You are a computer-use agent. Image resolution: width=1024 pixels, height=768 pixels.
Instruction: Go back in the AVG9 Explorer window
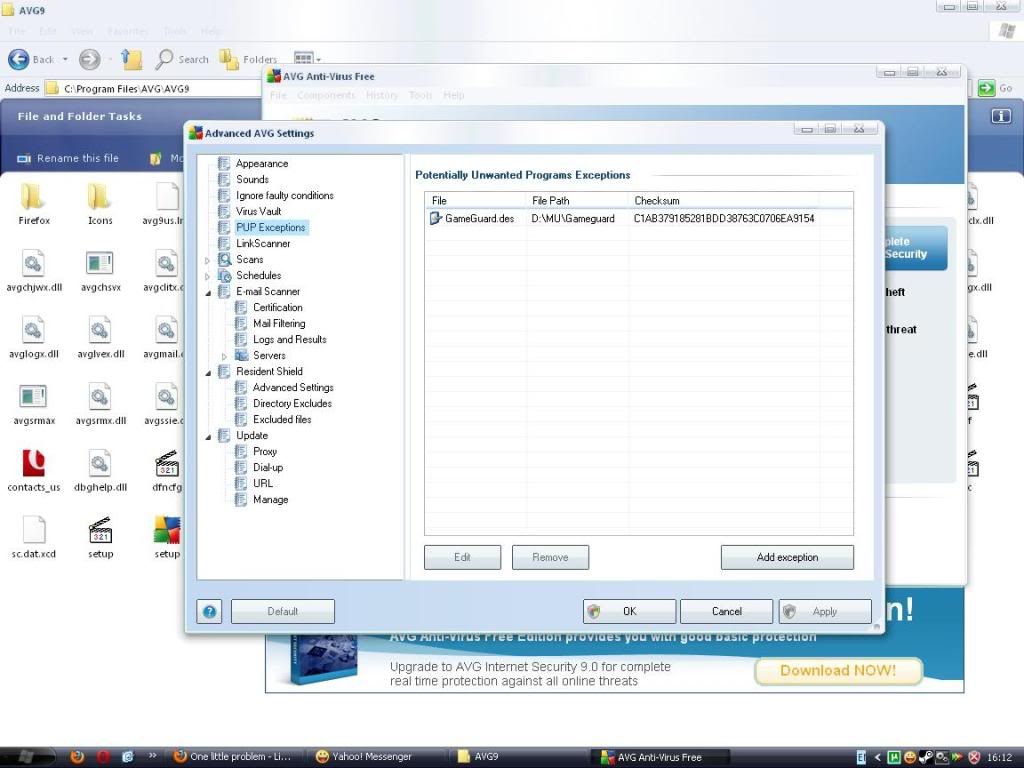coord(31,59)
